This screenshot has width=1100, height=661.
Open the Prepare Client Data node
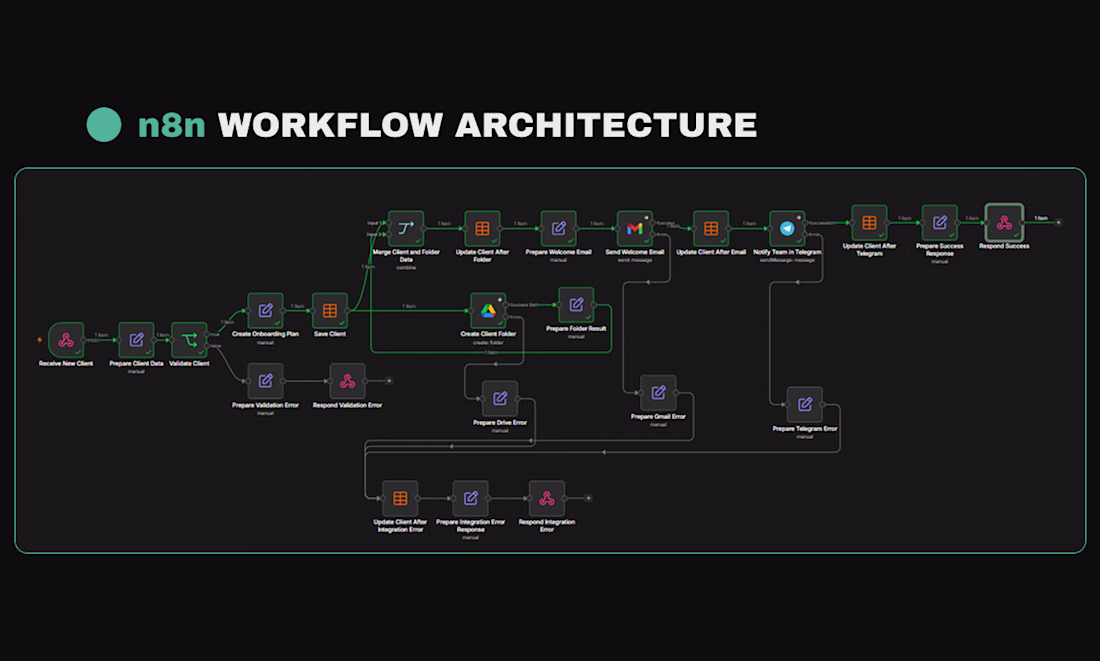pyautogui.click(x=136, y=340)
